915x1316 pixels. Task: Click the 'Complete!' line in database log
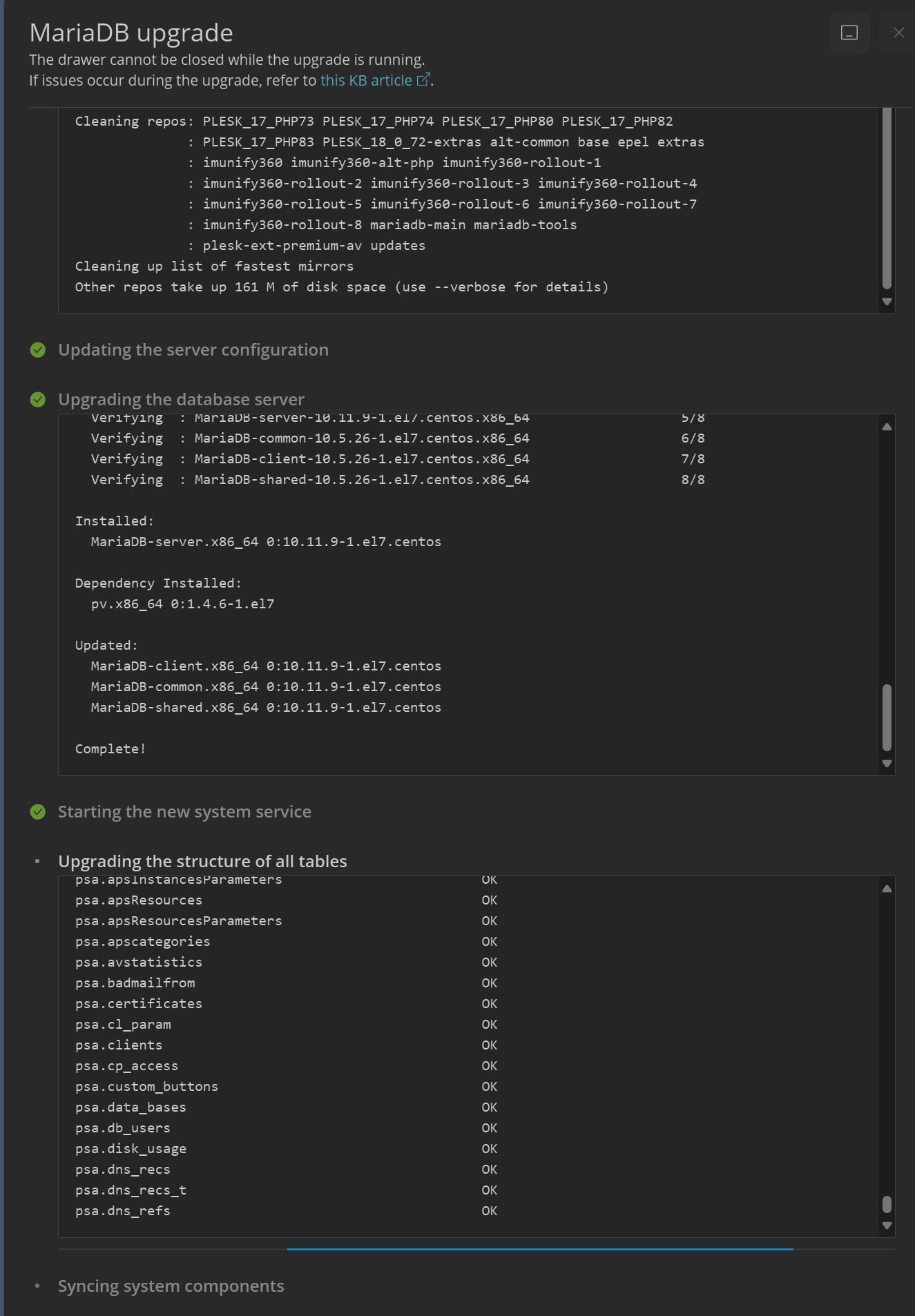pos(110,749)
